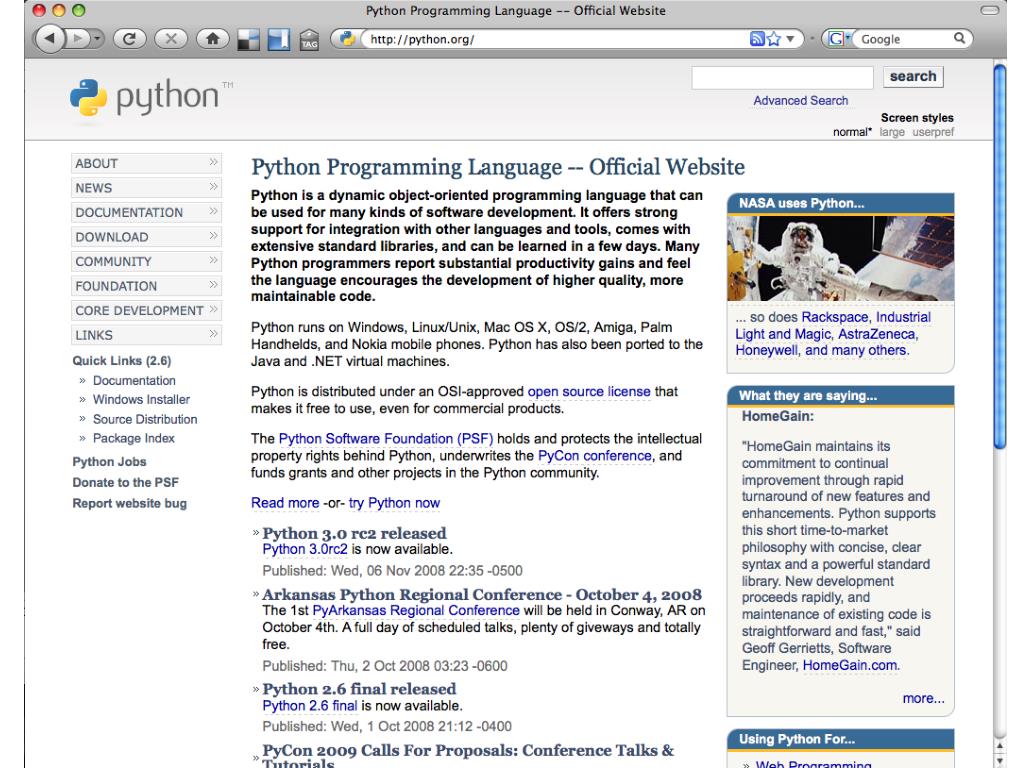Select the large screen style
The height and width of the screenshot is (768, 1024).
click(x=892, y=132)
